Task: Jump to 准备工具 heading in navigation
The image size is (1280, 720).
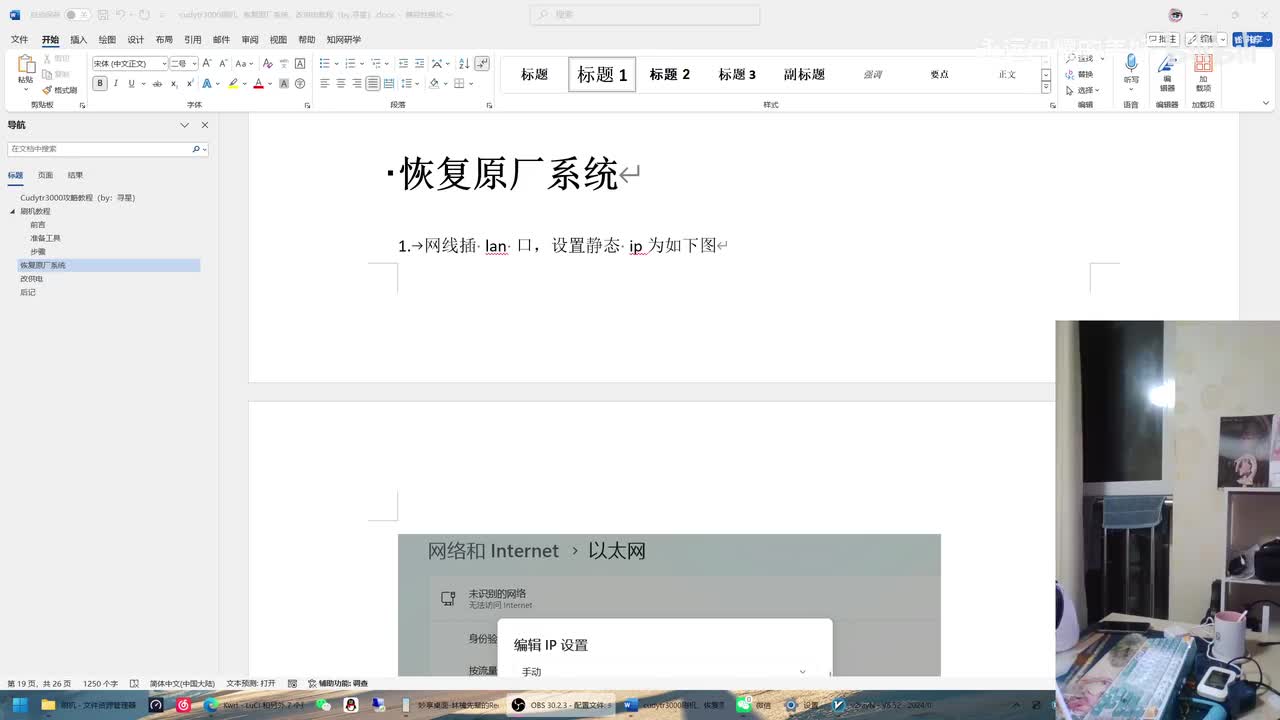Action: [x=45, y=238]
